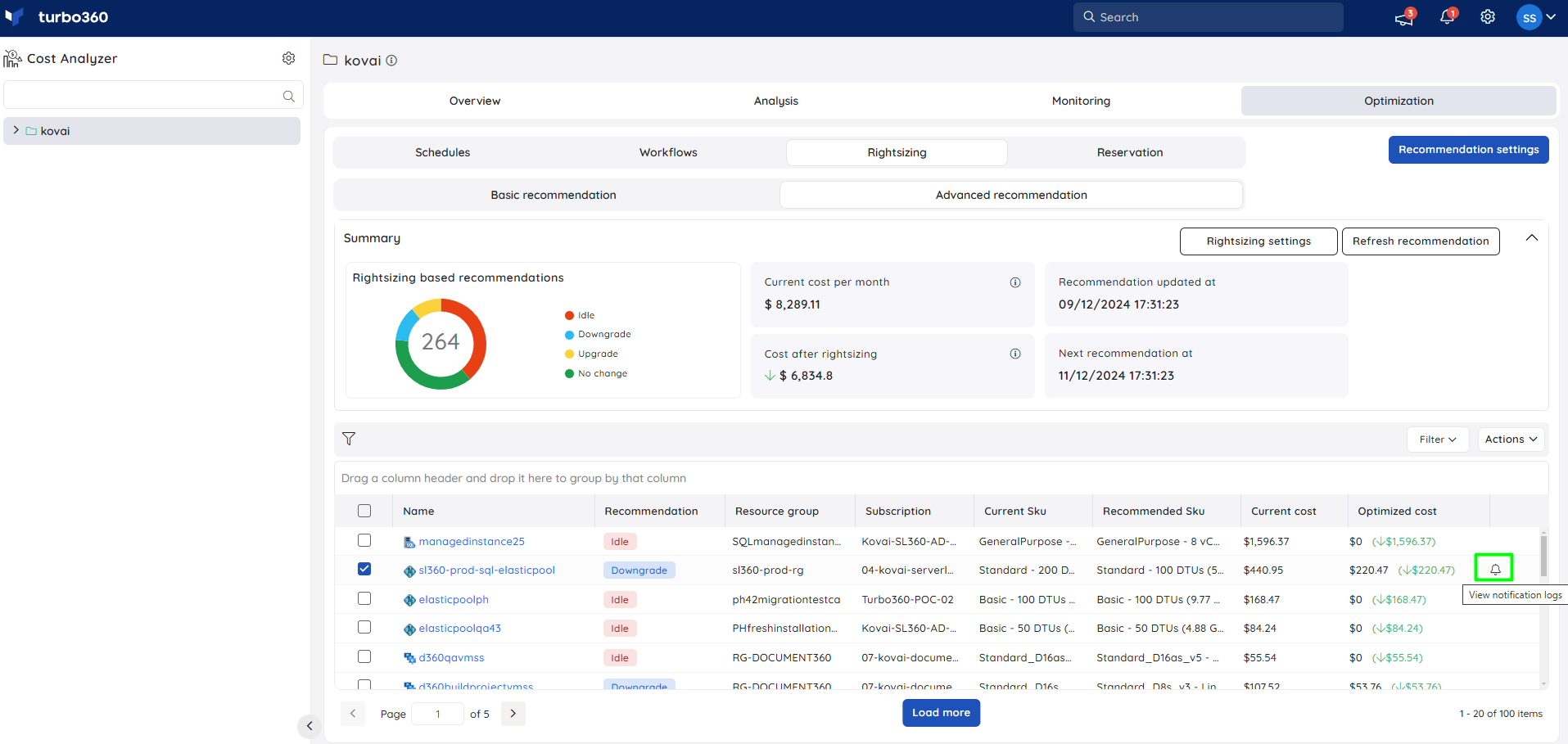The height and width of the screenshot is (744, 1568).
Task: Click d360qavmss resource icon
Action: 409,658
